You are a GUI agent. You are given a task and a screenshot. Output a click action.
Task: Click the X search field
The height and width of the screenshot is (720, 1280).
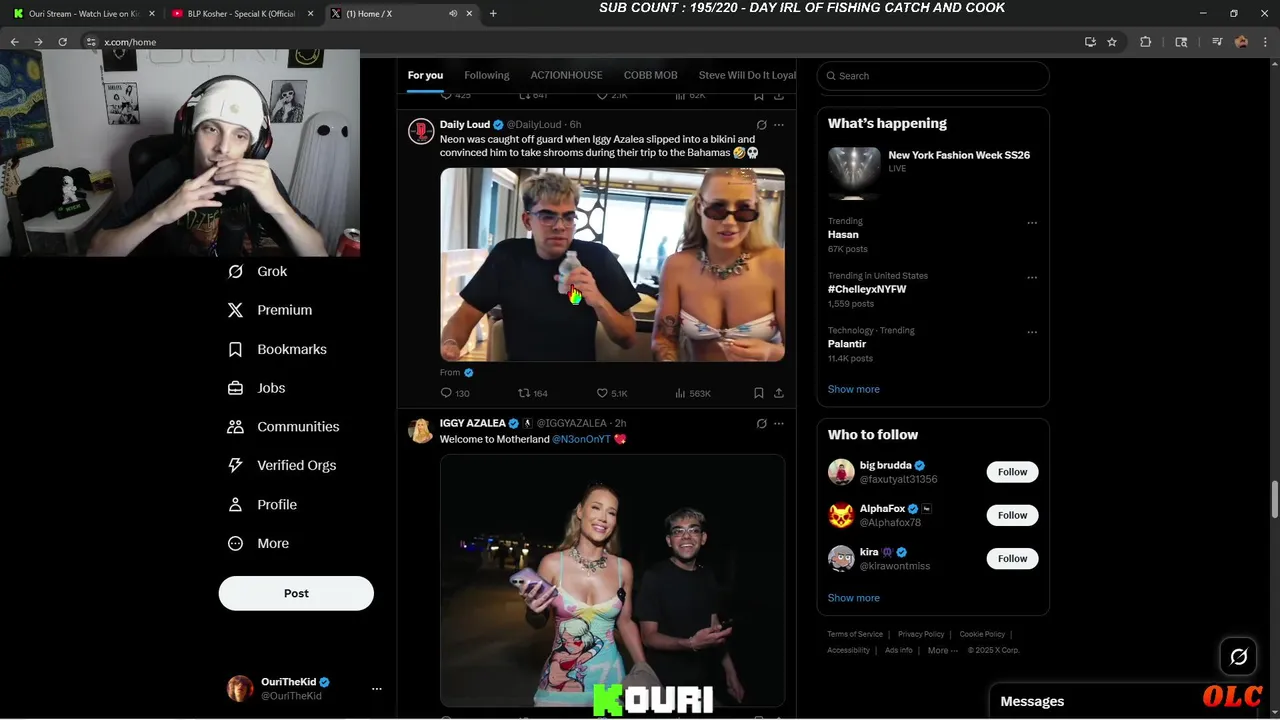coord(933,76)
